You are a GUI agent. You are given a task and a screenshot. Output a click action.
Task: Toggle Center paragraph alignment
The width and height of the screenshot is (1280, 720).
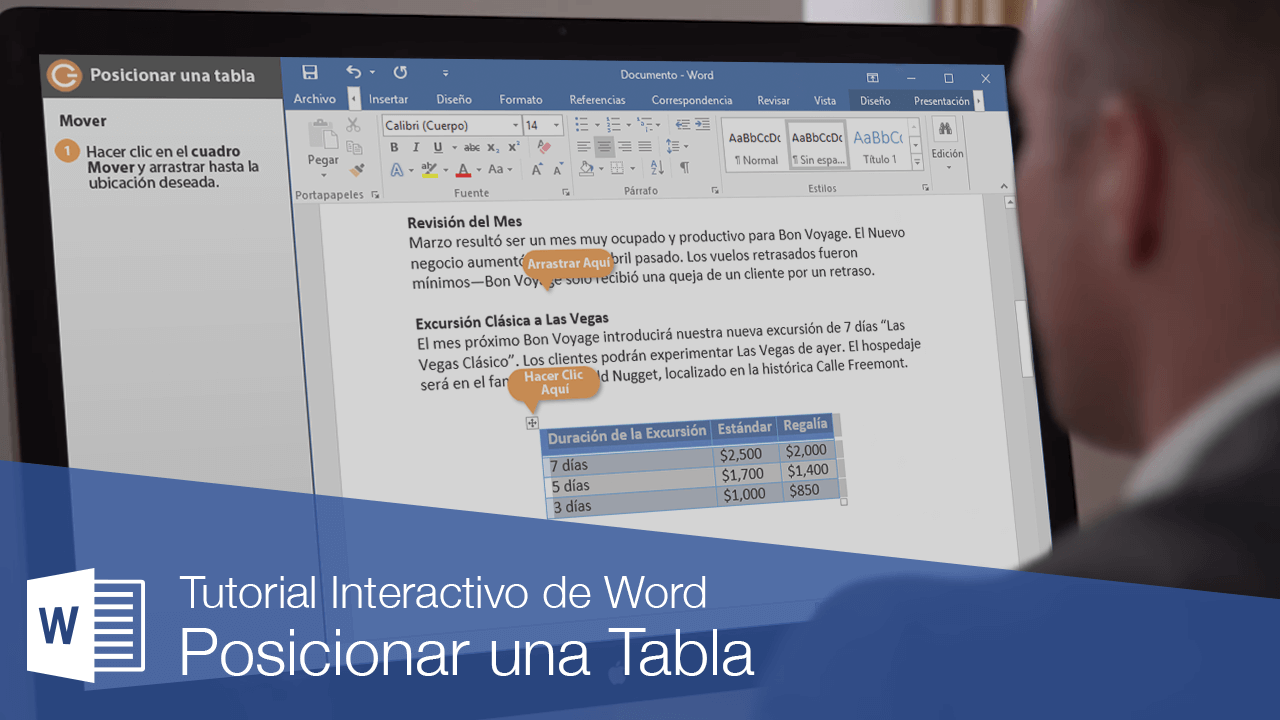604,146
